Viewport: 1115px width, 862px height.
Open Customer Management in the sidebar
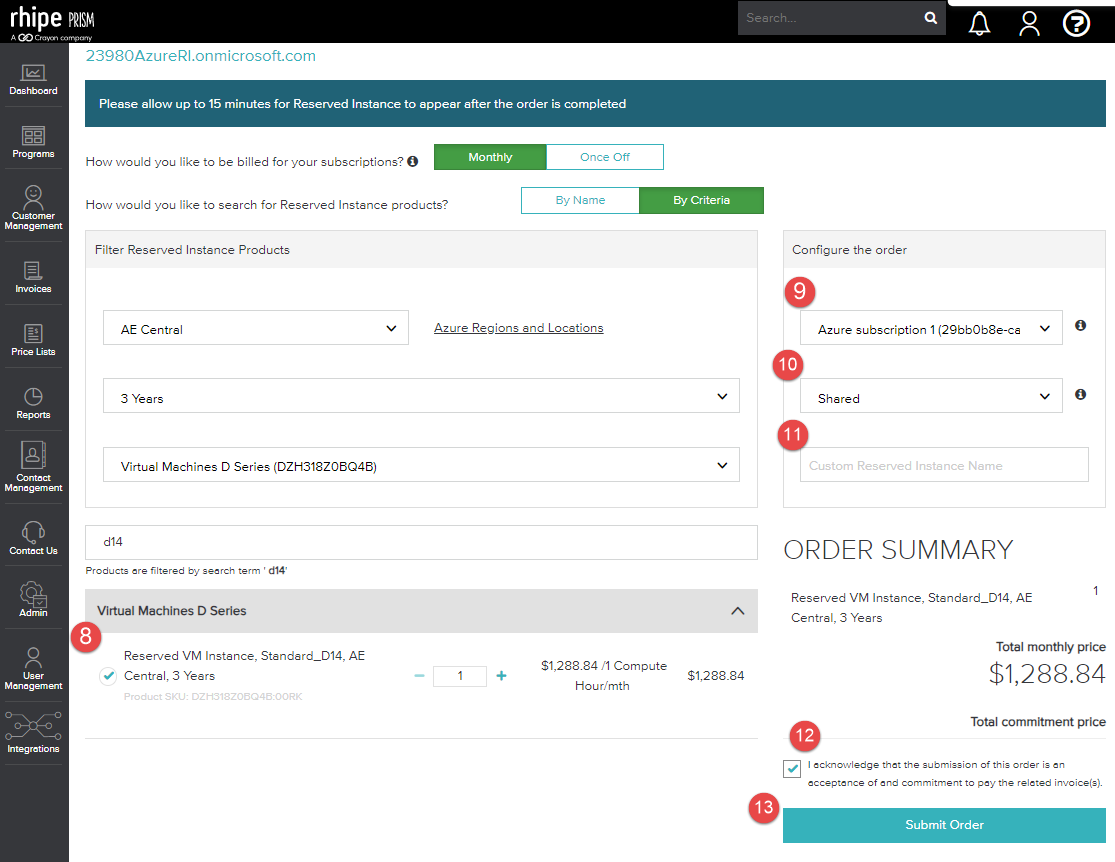coord(33,207)
